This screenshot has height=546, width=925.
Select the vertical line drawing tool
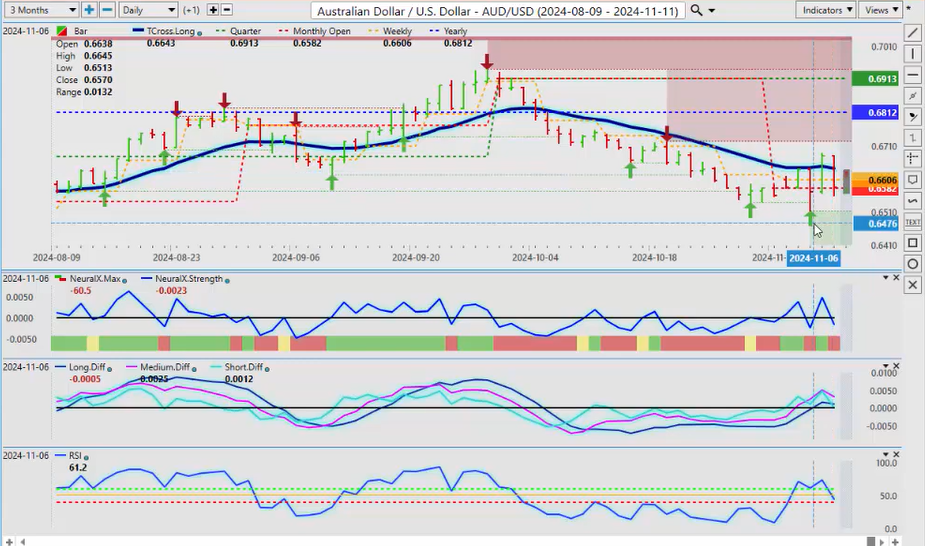[x=912, y=53]
